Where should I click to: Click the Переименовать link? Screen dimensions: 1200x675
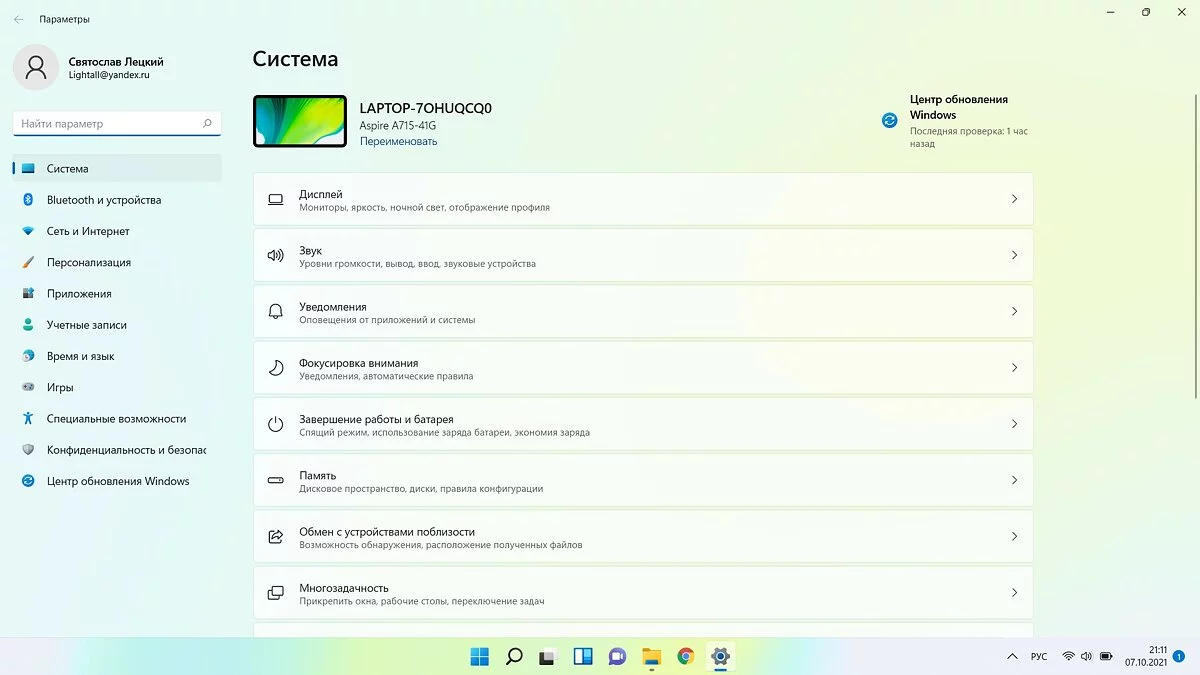(398, 142)
